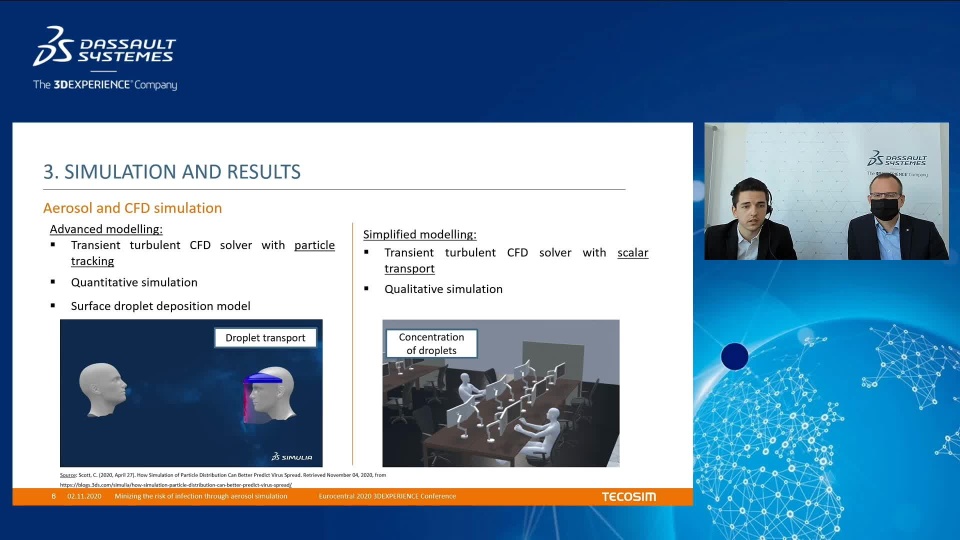Open the office droplet concentration simulation image

[501, 393]
